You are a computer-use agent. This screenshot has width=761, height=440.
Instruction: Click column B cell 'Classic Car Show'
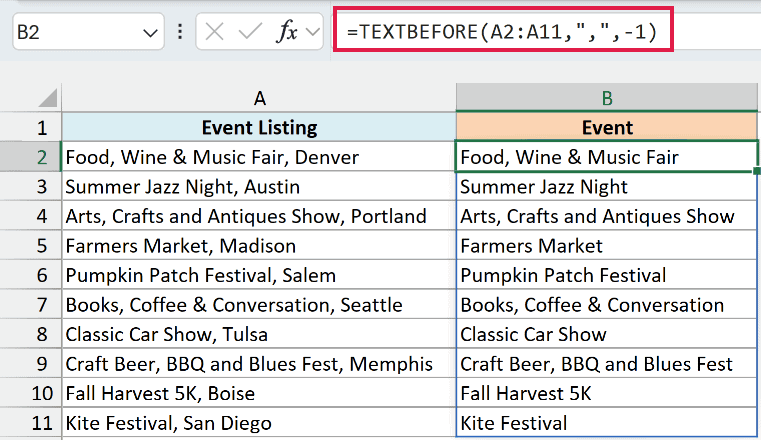point(607,335)
